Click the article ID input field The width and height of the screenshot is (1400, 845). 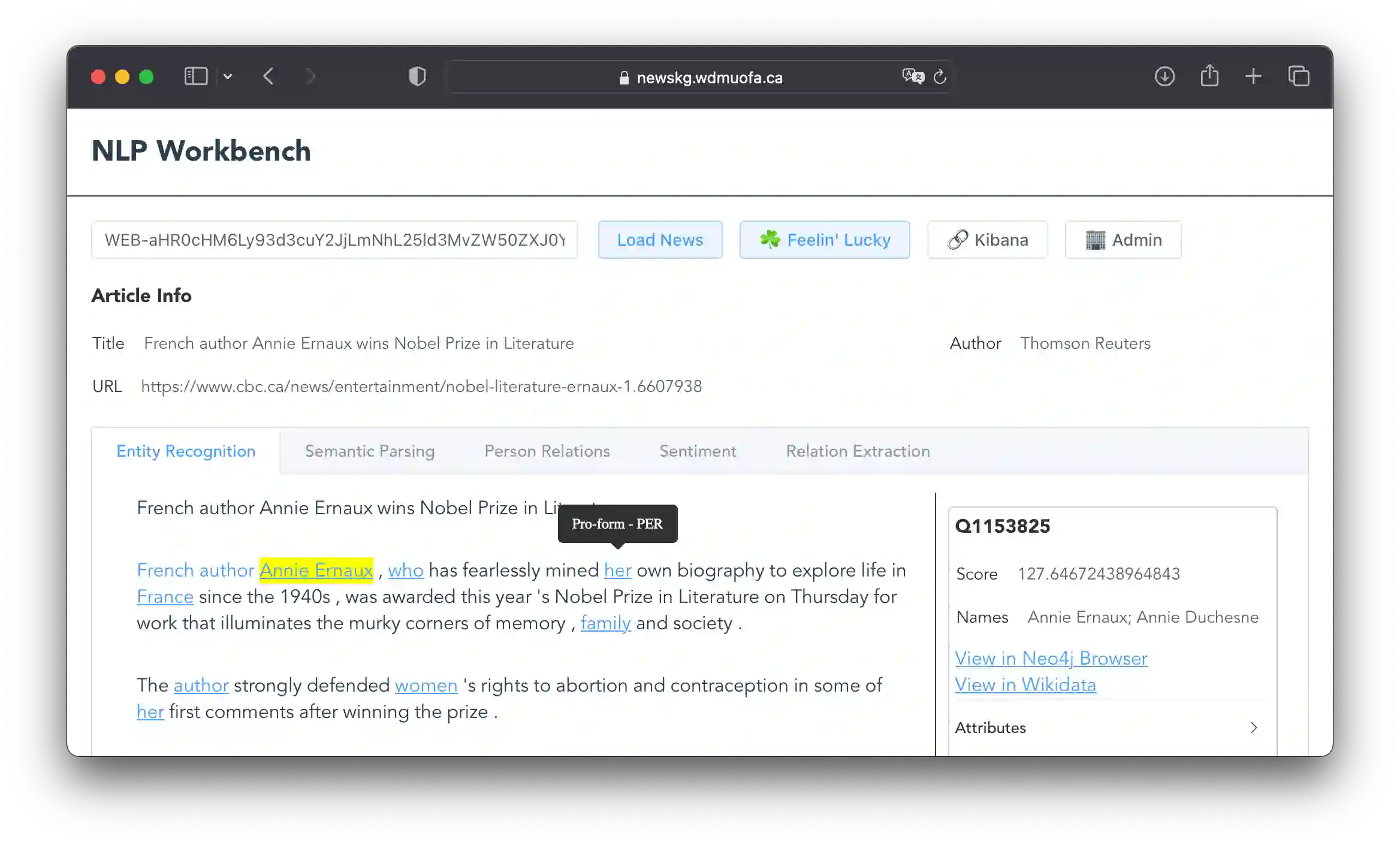pos(334,240)
